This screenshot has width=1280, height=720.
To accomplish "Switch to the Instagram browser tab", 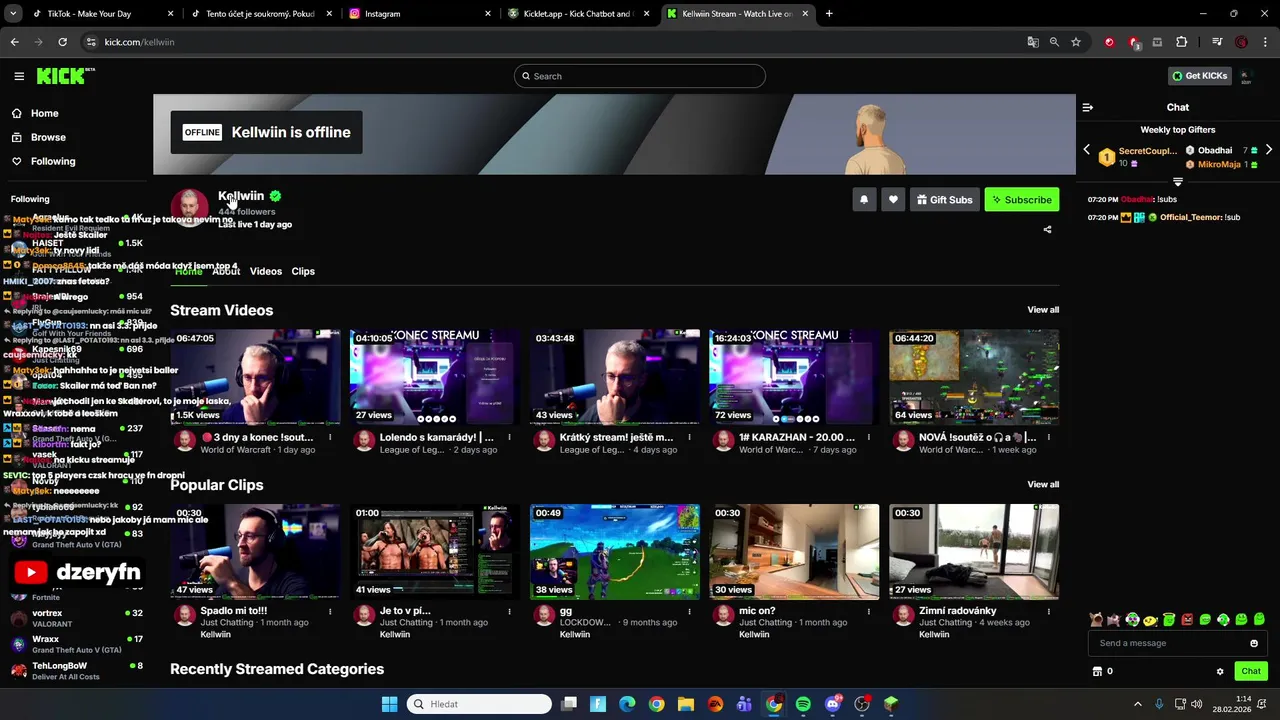I will (x=419, y=14).
